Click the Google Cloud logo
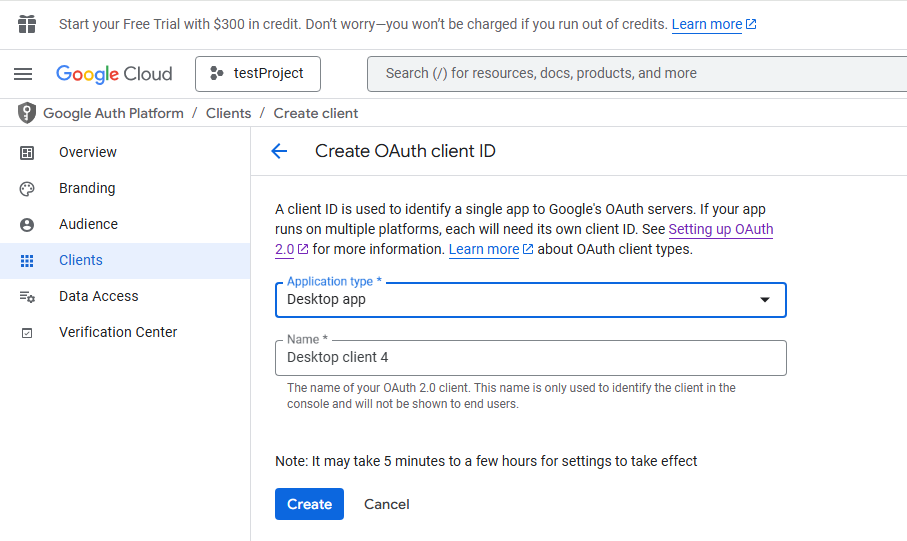This screenshot has width=907, height=541. coord(114,74)
